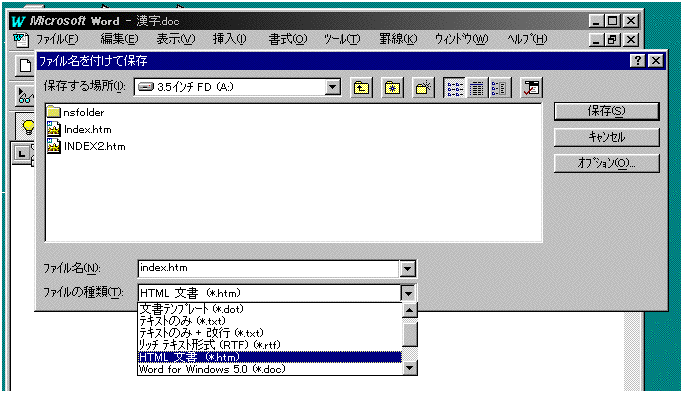Open the ウィンドウ(W) menu

pyautogui.click(x=461, y=39)
